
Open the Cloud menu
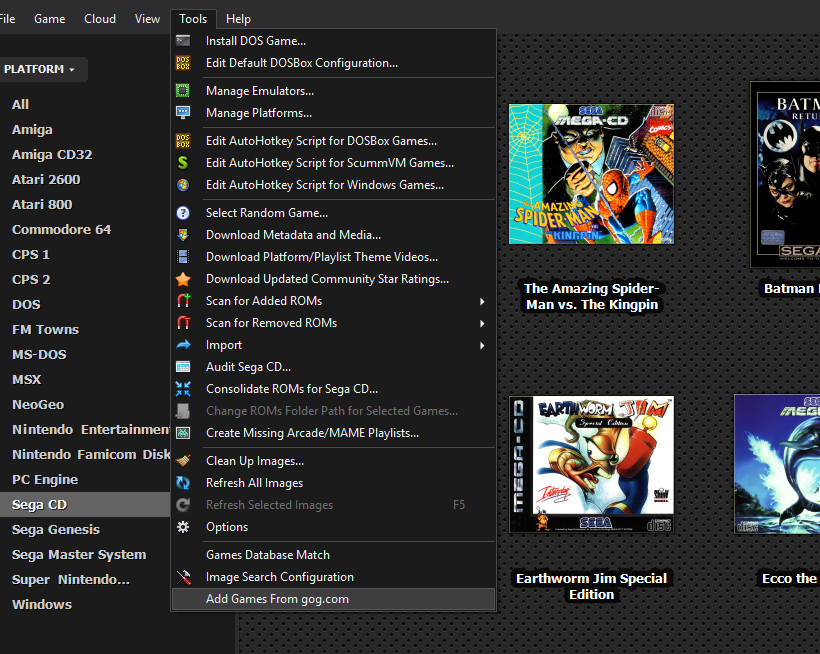point(100,19)
